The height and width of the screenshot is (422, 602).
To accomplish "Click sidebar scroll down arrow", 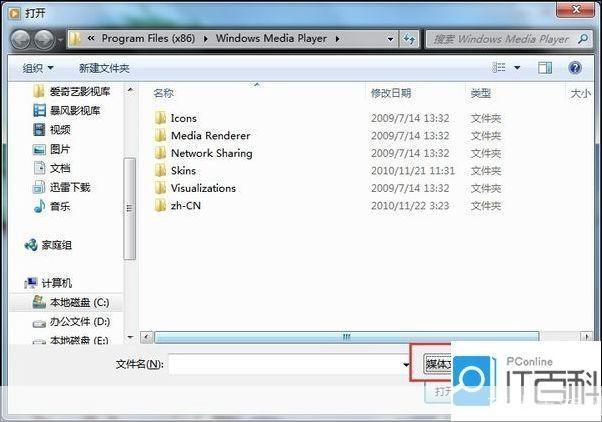I will click(x=130, y=337).
